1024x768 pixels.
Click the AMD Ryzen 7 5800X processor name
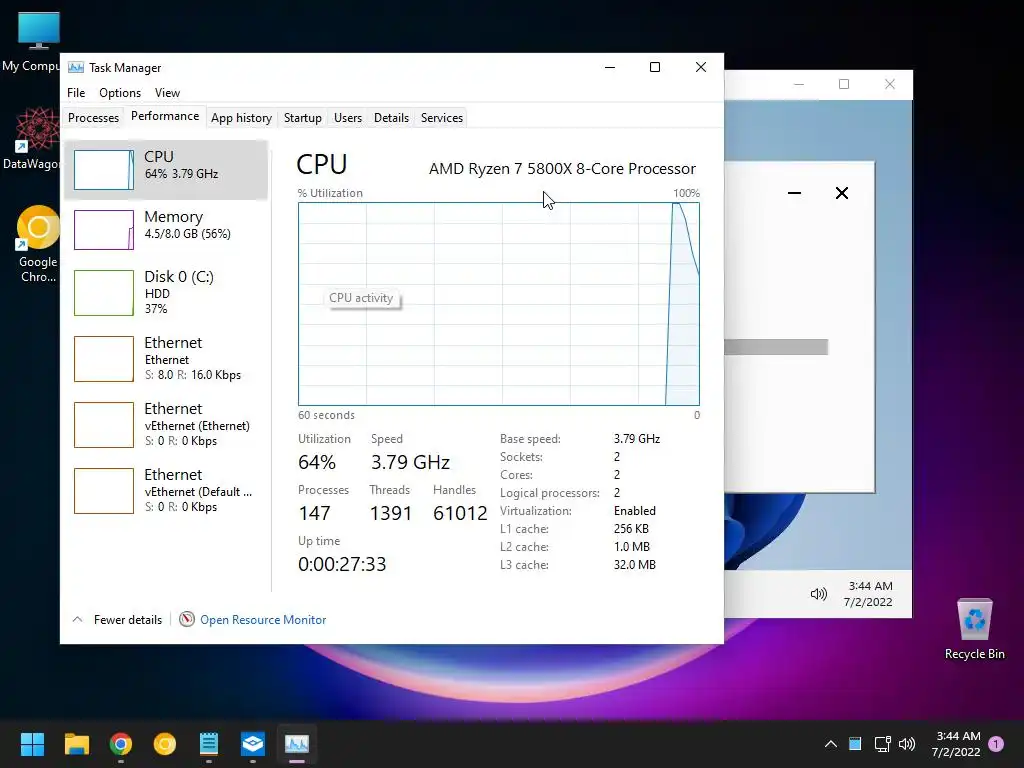click(562, 168)
